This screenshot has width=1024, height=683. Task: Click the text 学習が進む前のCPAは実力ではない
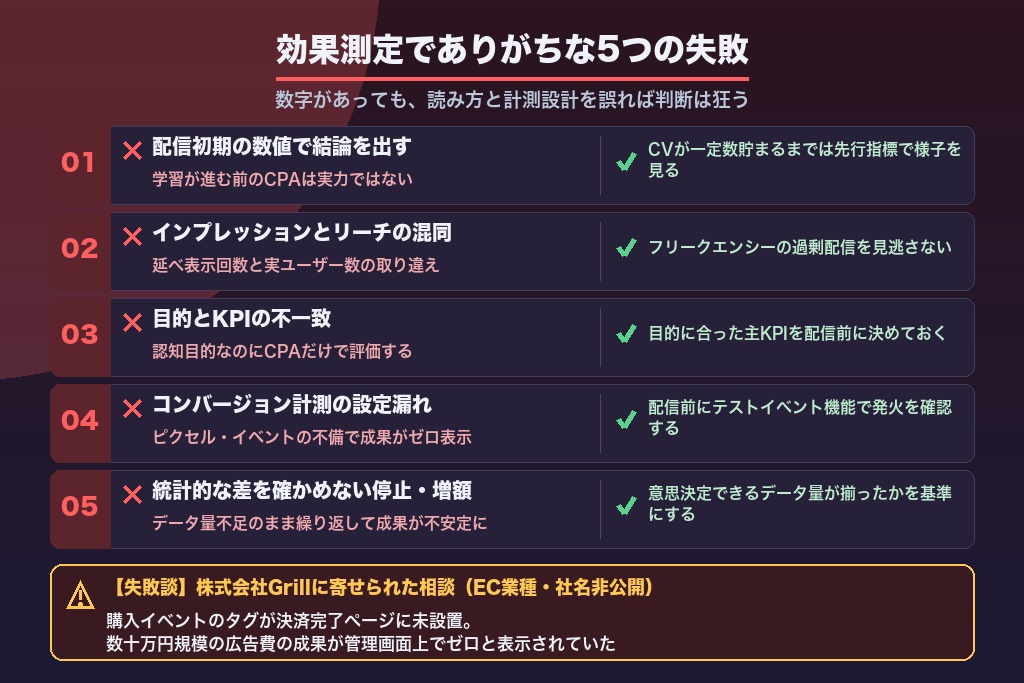point(282,180)
